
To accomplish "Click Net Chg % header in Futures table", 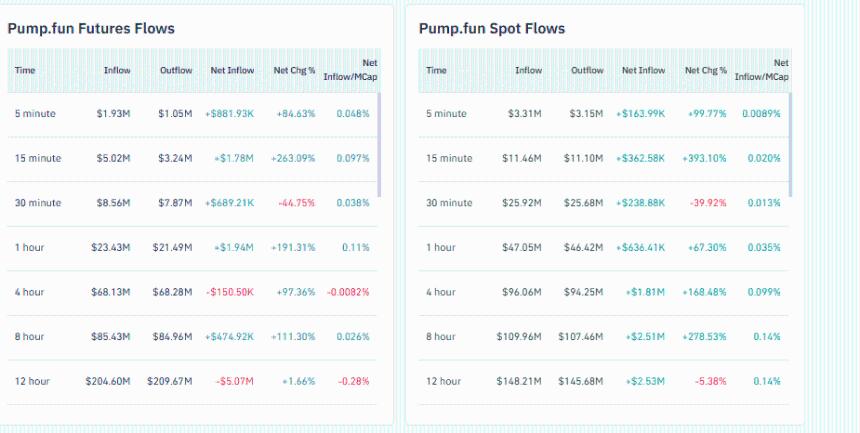I will pyautogui.click(x=294, y=70).
